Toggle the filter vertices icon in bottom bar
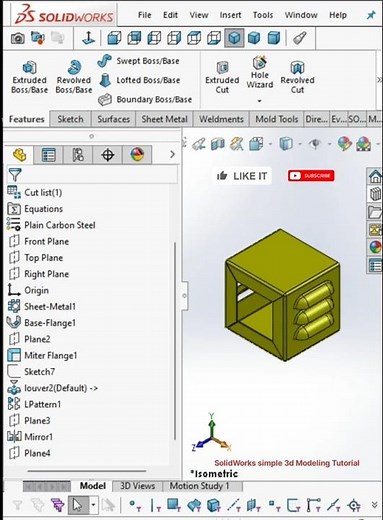This screenshot has height=520, width=383. click(x=135, y=506)
